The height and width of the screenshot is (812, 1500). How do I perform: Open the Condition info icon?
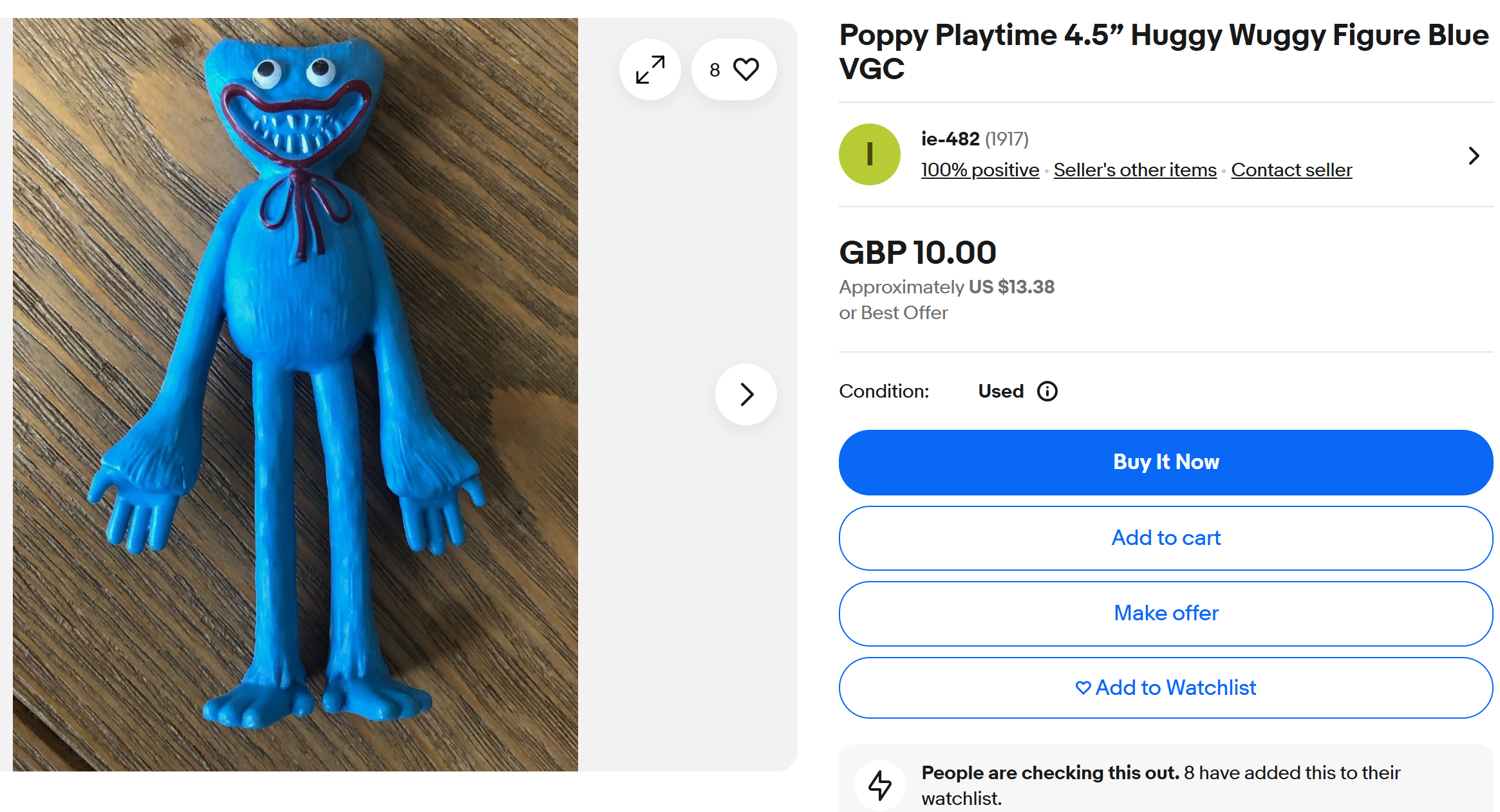pyautogui.click(x=1047, y=391)
